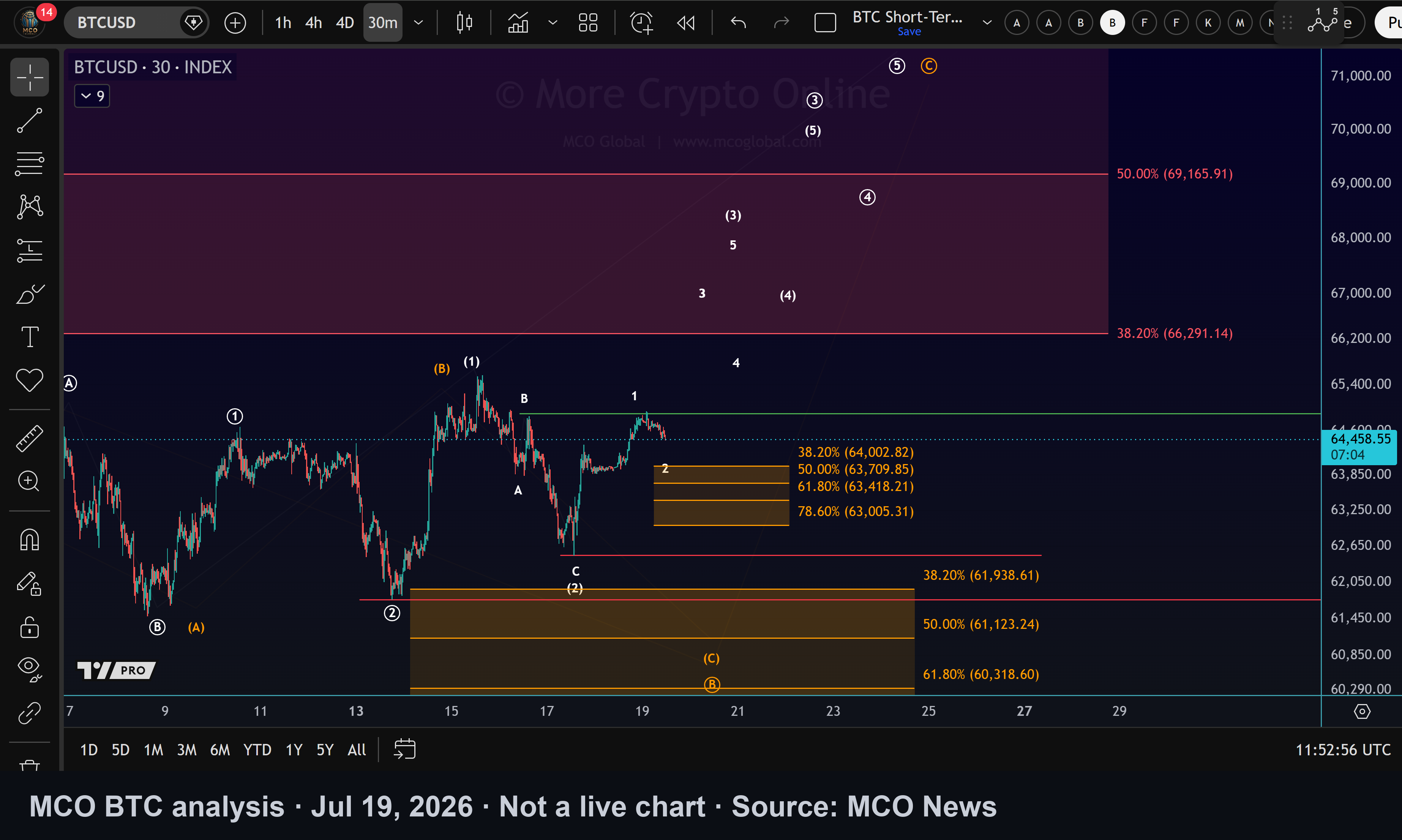
Task: Open the BTC Short-Ter... layout name
Action: point(907,17)
